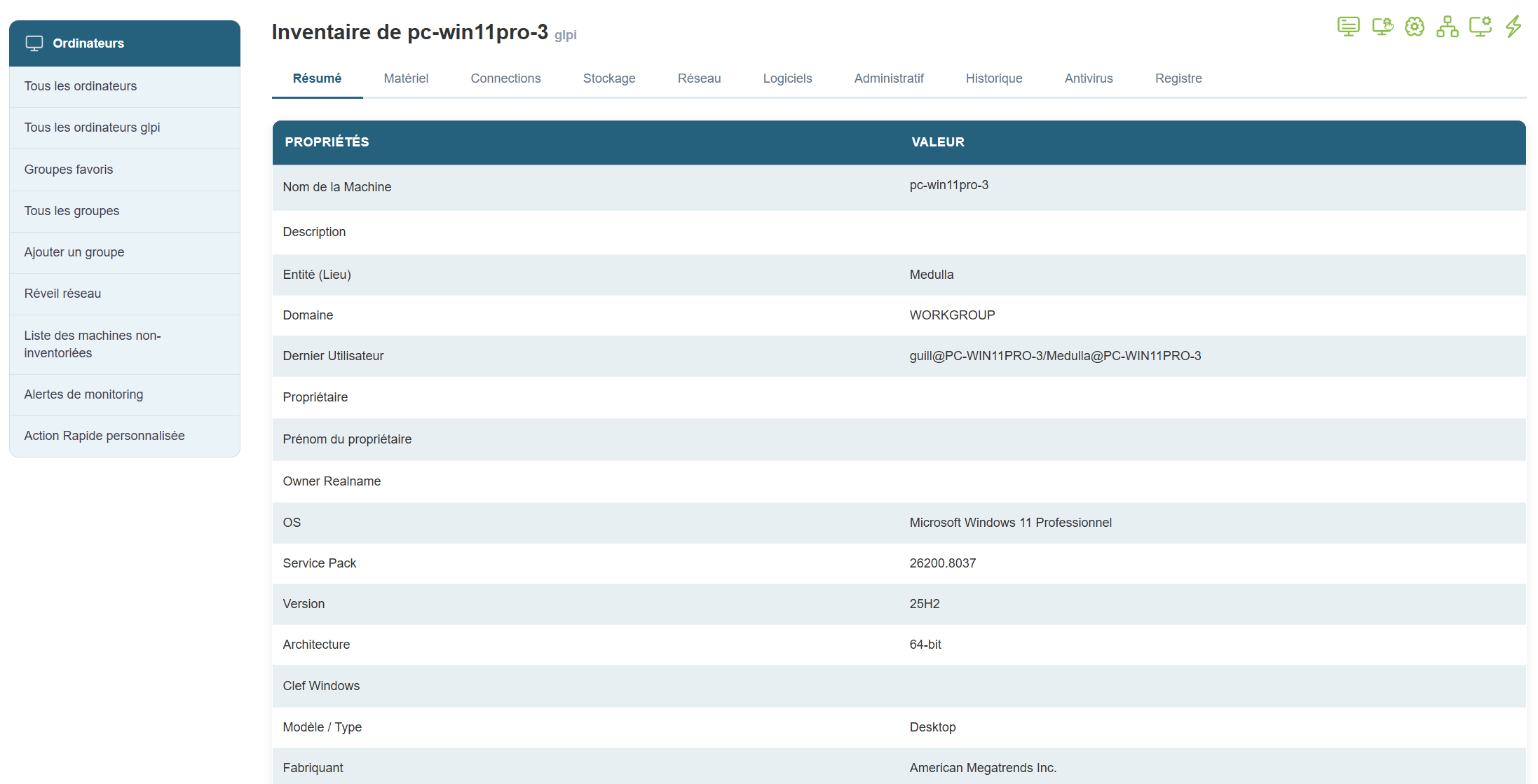1538x784 pixels.
Task: Select Ajouter un groupe menu entry
Action: 74,252
